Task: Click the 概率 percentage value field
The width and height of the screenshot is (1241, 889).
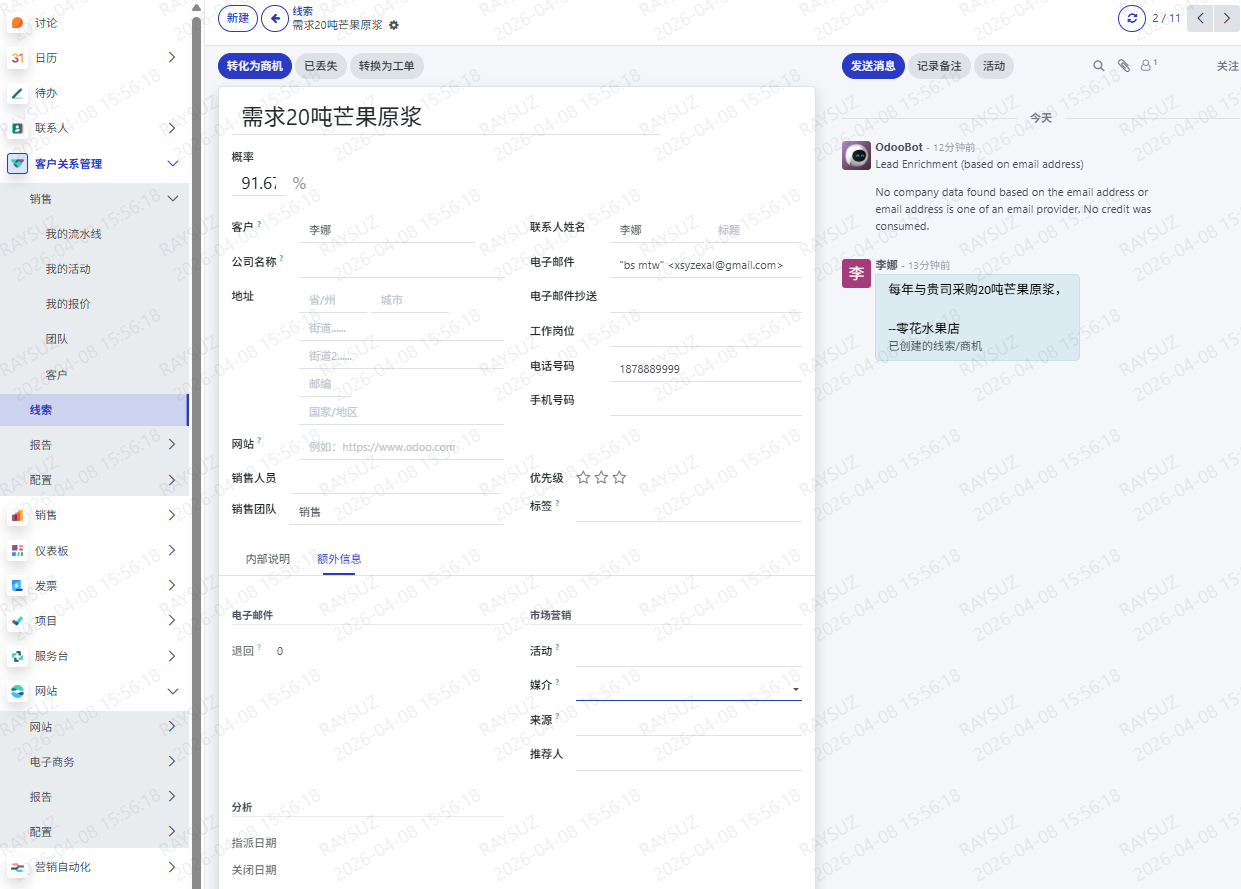Action: pyautogui.click(x=259, y=183)
